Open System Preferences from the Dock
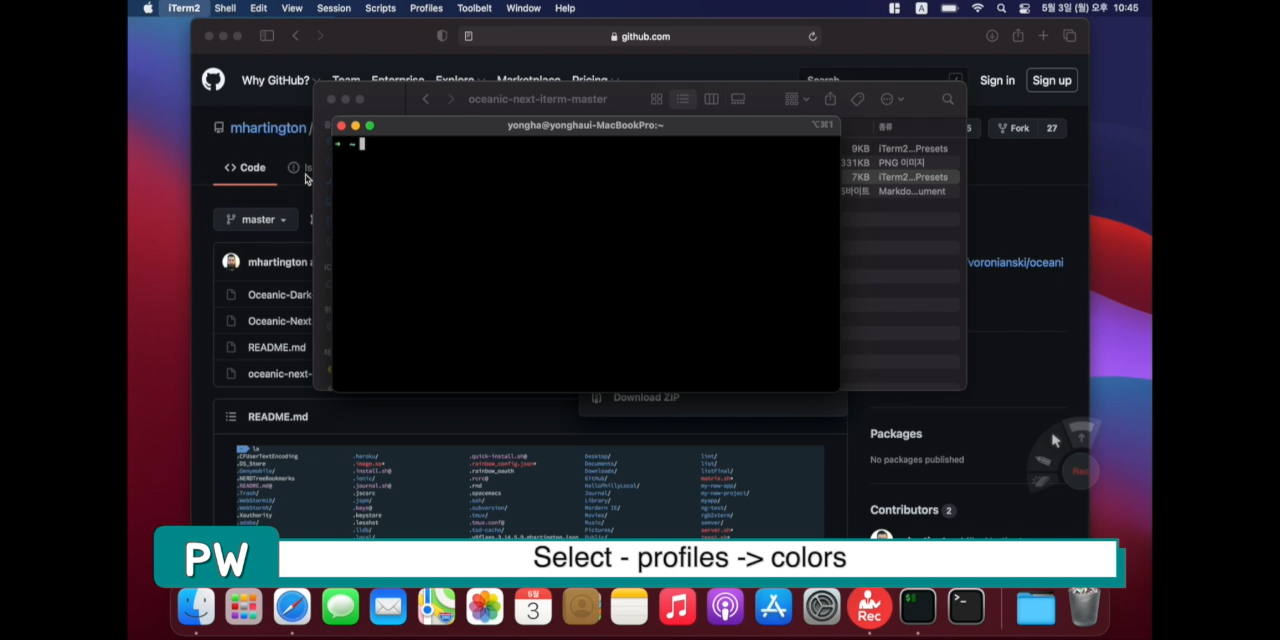 coord(822,607)
